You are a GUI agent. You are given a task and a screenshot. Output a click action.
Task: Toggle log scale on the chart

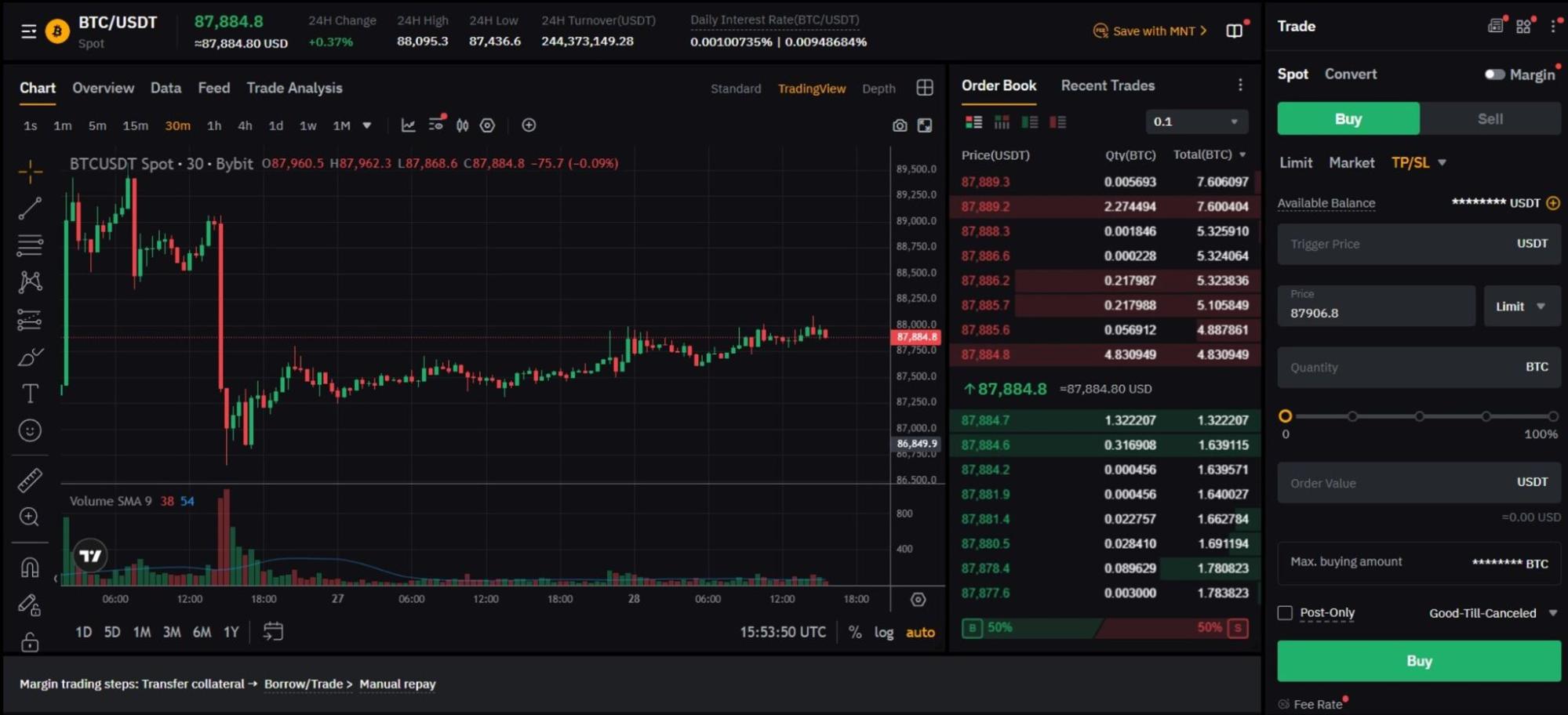pos(883,632)
